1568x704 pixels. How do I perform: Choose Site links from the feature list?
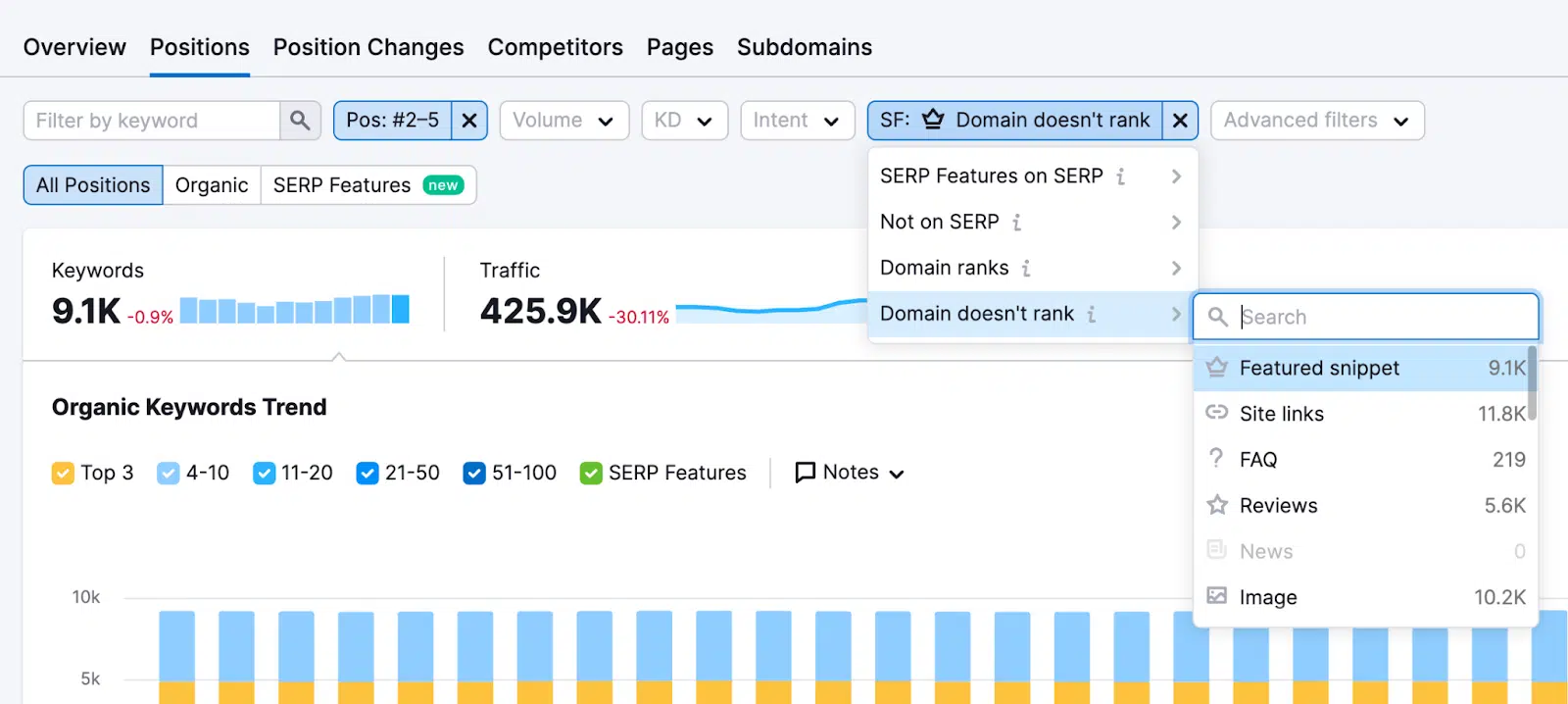(1281, 414)
